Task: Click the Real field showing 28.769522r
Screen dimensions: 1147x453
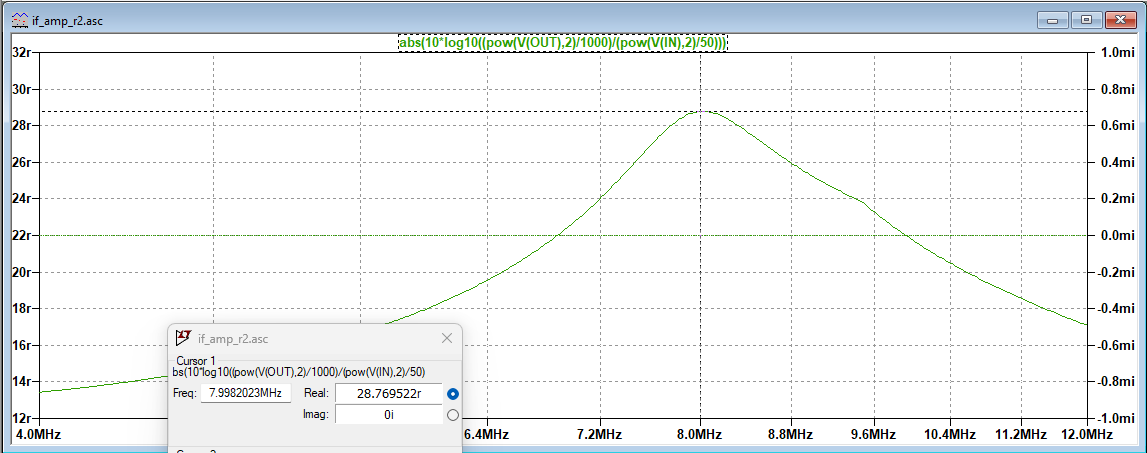Action: click(388, 393)
